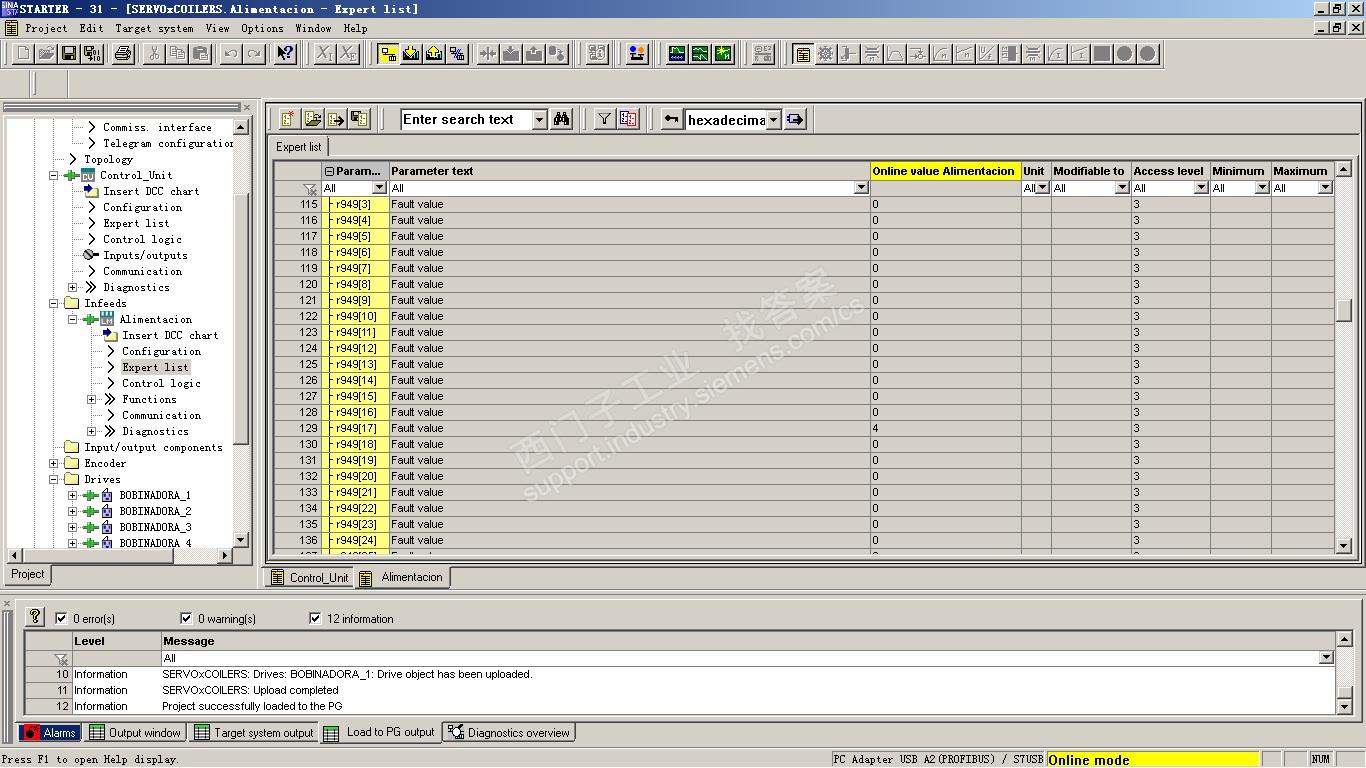Select Insert DCC chart under Alimentacion
Image resolution: width=1366 pixels, height=768 pixels.
tap(170, 335)
